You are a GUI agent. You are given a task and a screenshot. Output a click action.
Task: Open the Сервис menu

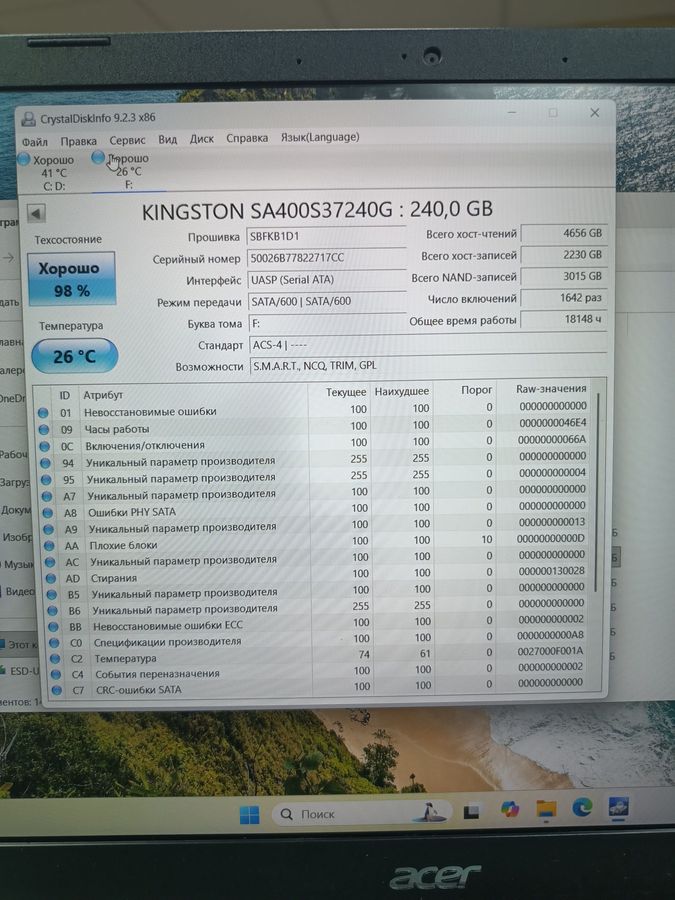pyautogui.click(x=127, y=140)
